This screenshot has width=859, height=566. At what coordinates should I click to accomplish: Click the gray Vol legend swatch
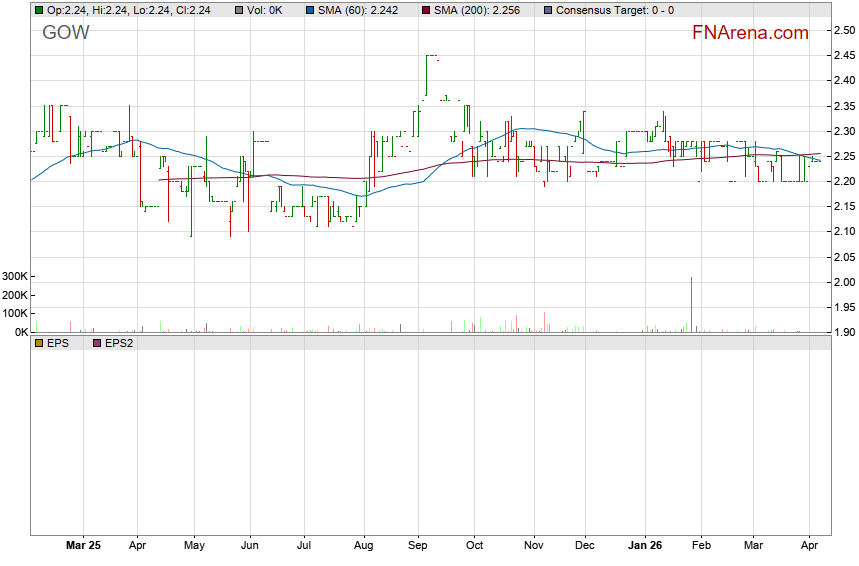click(x=239, y=10)
